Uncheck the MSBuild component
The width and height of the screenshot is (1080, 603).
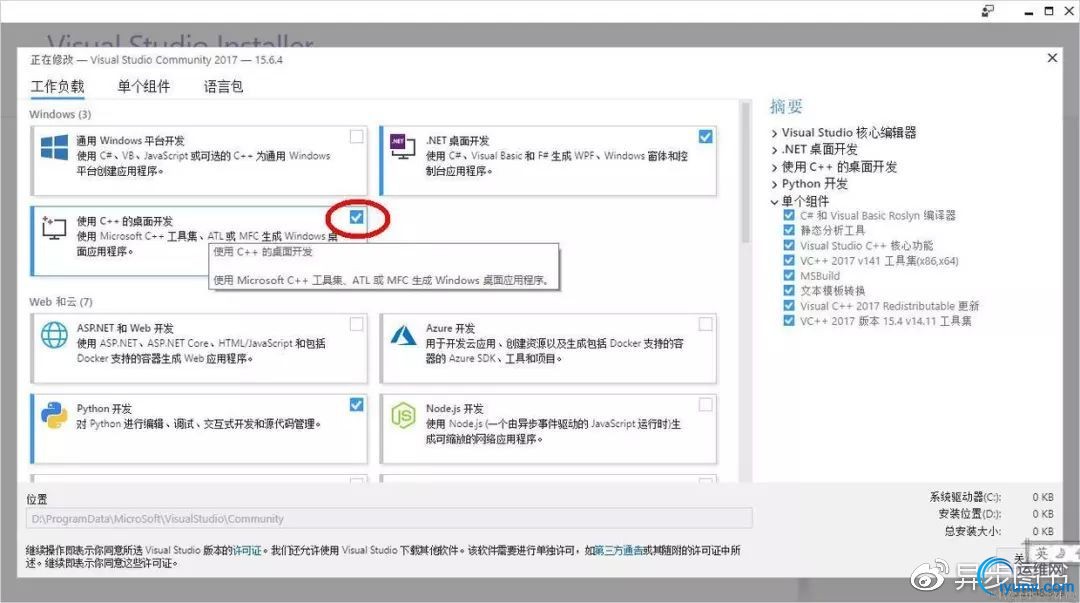(x=789, y=275)
